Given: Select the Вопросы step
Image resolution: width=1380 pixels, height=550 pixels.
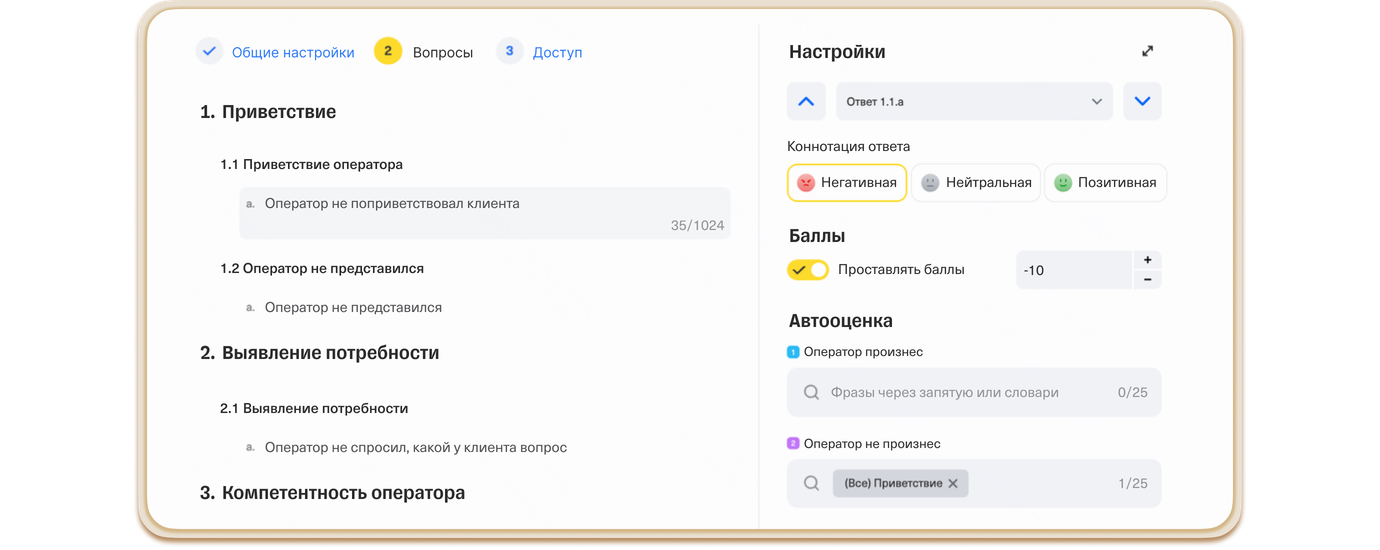Looking at the screenshot, I should tap(442, 52).
